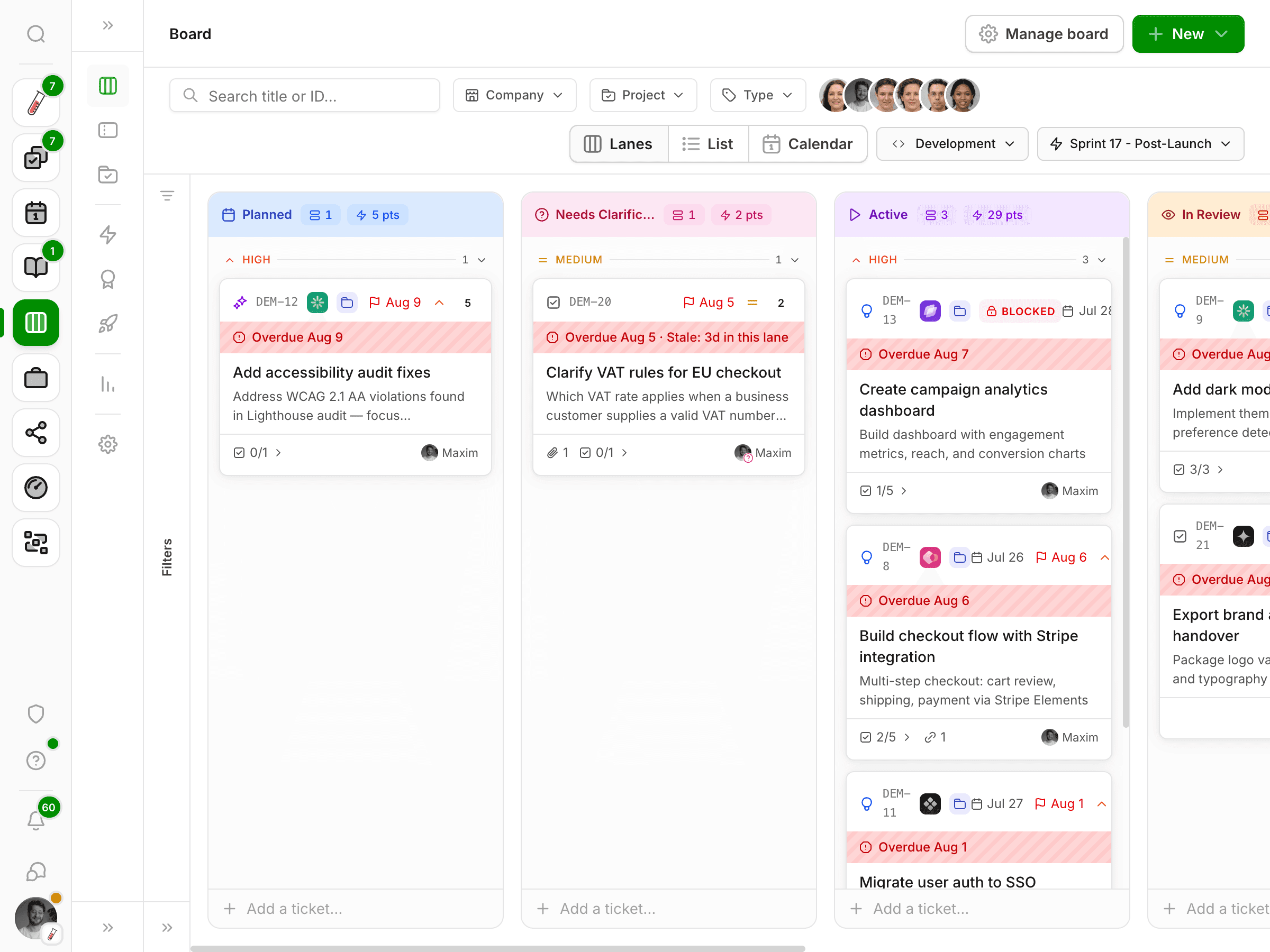Viewport: 1270px width, 952px height.
Task: Collapse the HIGH priority group in Planned
Action: pos(482,260)
